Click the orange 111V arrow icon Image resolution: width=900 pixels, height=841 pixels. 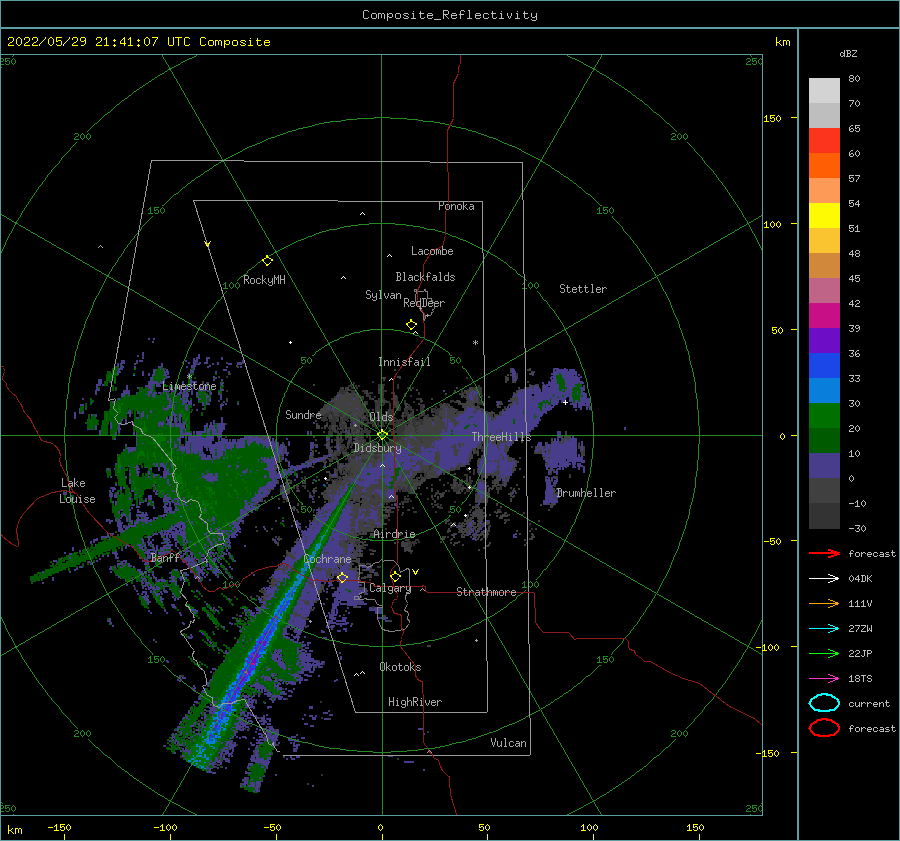(x=824, y=603)
